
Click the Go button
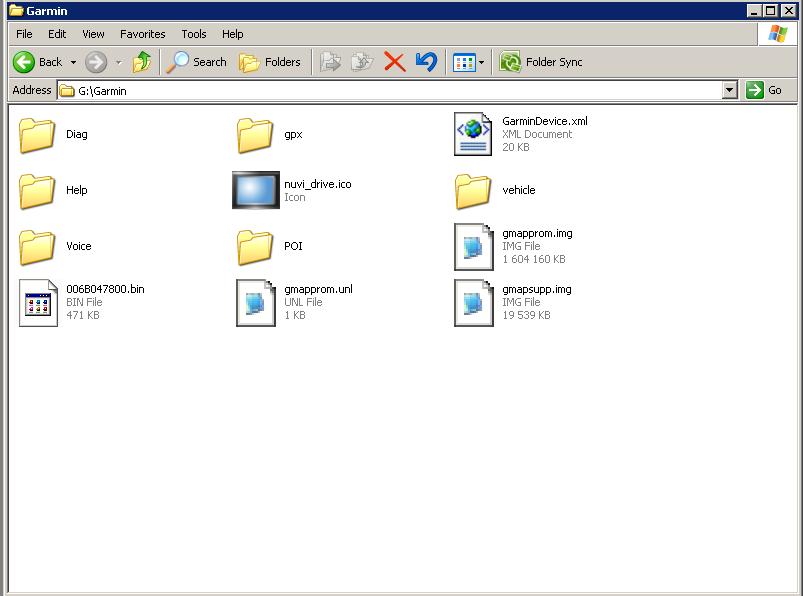coord(765,90)
